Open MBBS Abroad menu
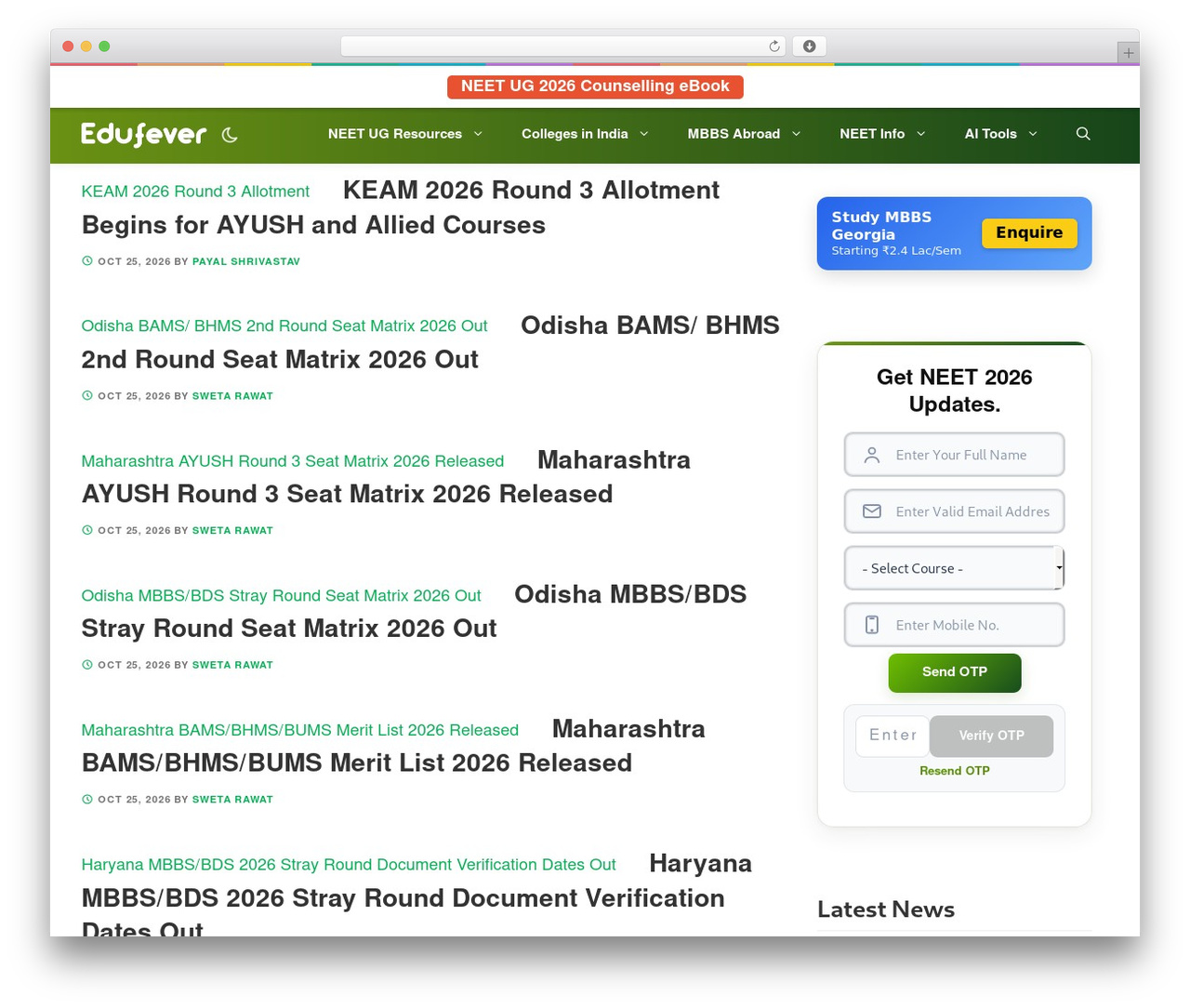The height and width of the screenshot is (1008, 1190). (x=734, y=134)
